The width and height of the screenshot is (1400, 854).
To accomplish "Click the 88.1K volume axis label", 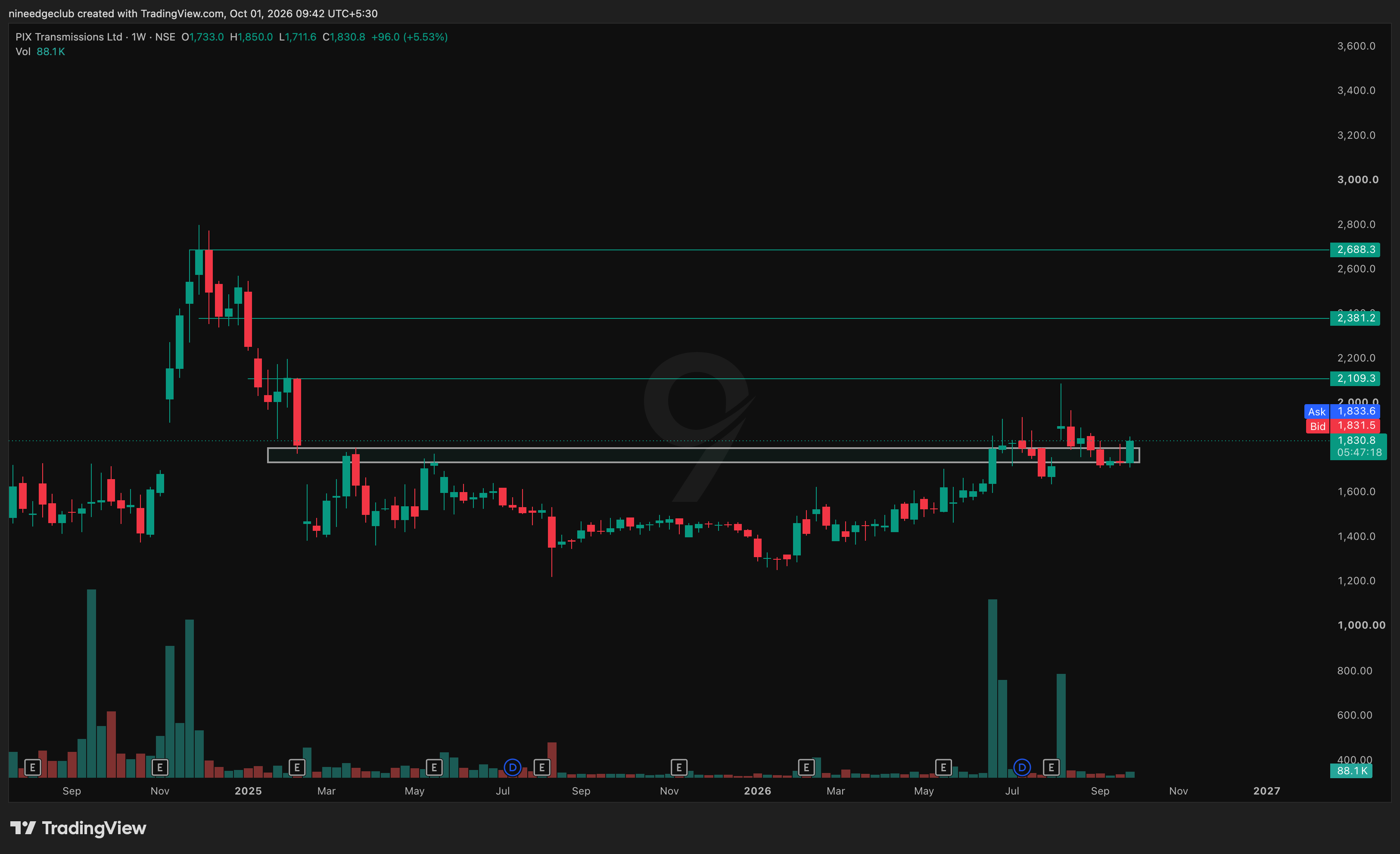I will click(x=1351, y=770).
